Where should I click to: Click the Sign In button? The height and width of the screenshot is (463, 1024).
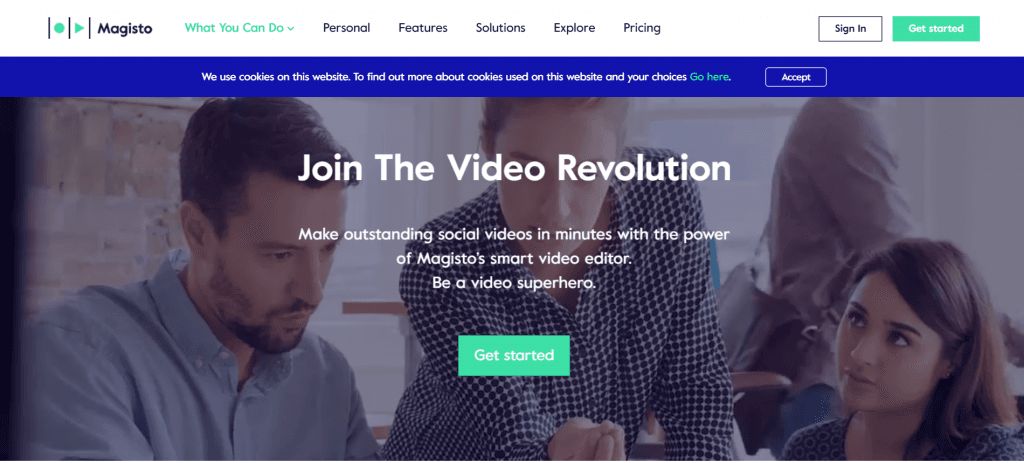[850, 29]
